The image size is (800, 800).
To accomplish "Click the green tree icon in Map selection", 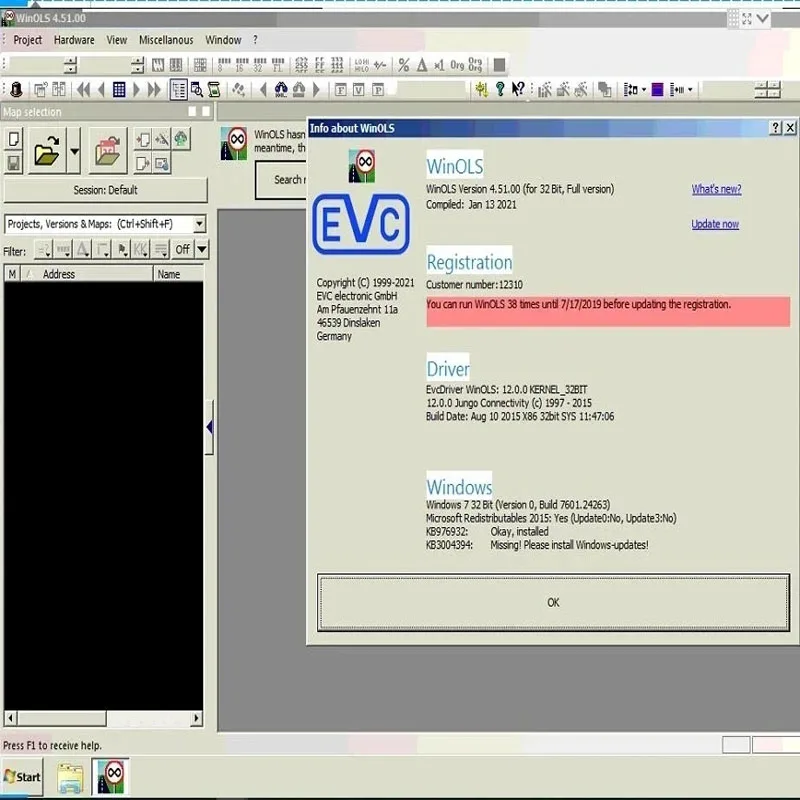I will 181,139.
